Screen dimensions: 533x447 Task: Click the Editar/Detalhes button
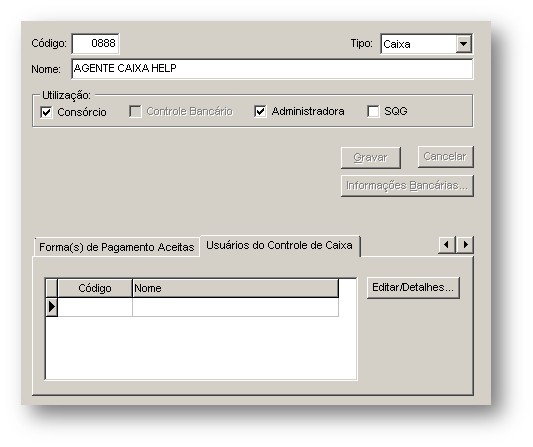tap(413, 288)
